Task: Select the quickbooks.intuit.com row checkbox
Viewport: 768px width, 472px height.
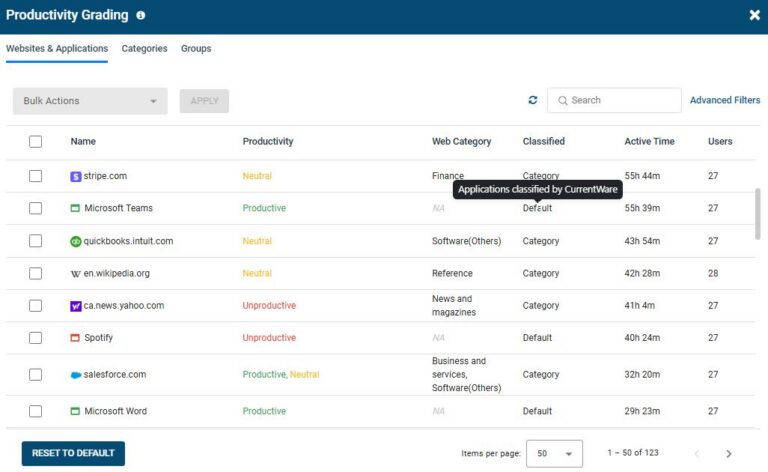Action: [x=35, y=241]
